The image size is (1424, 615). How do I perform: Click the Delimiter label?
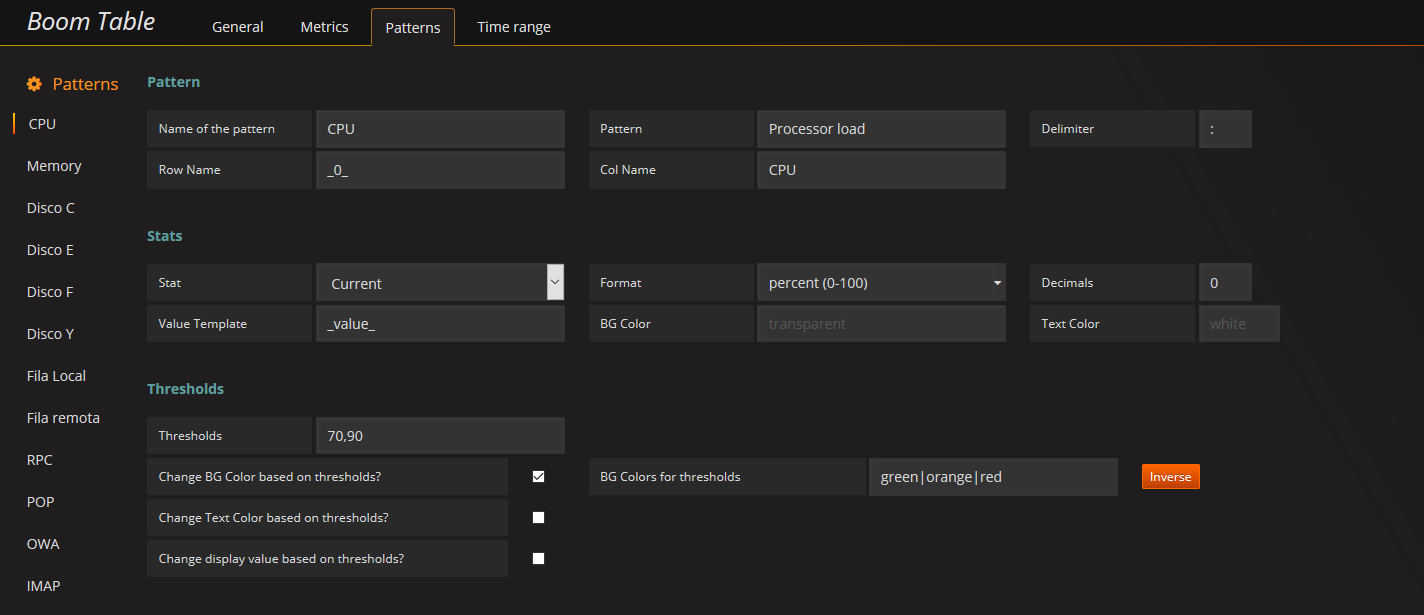click(1068, 129)
